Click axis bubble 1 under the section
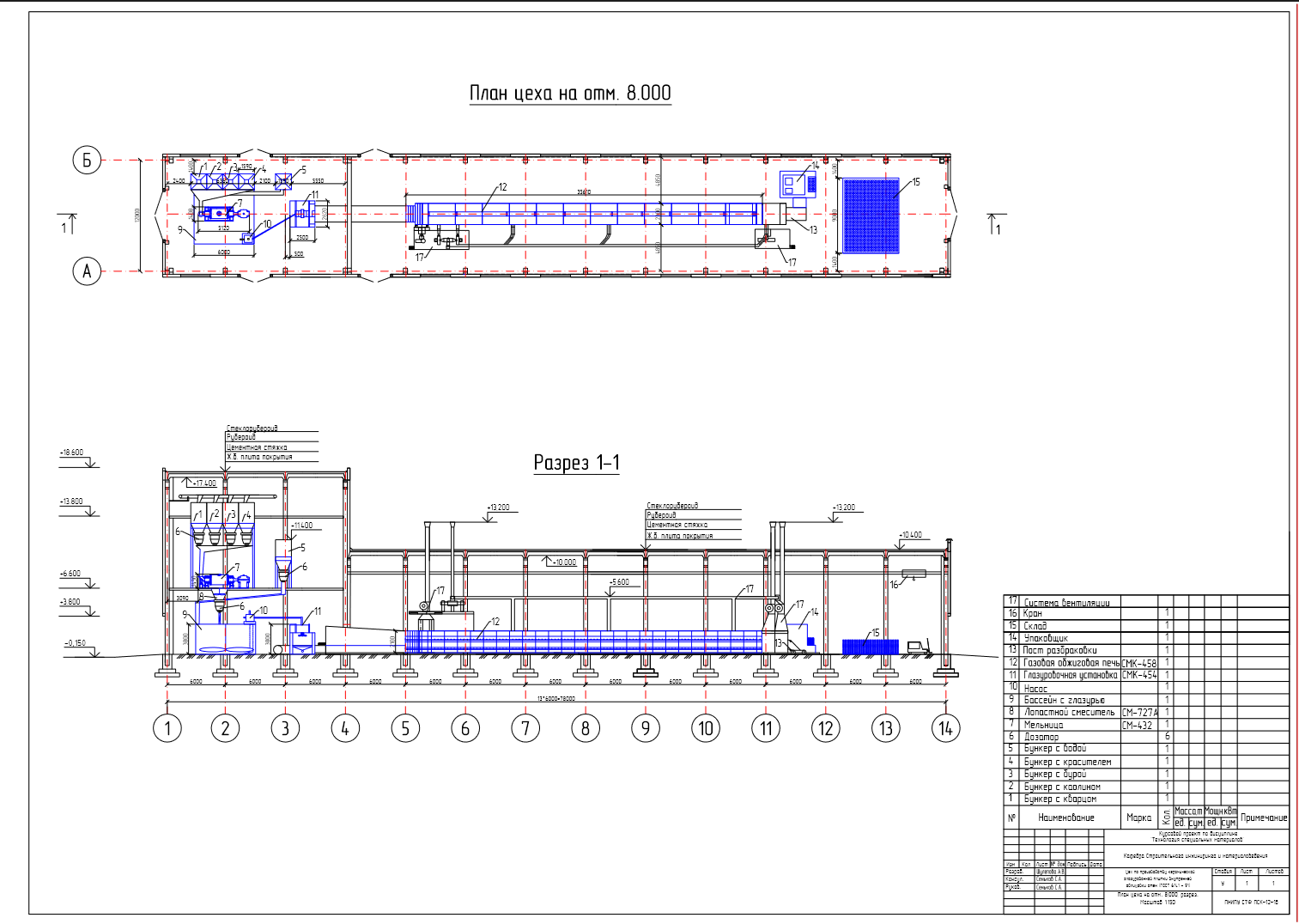 click(167, 729)
